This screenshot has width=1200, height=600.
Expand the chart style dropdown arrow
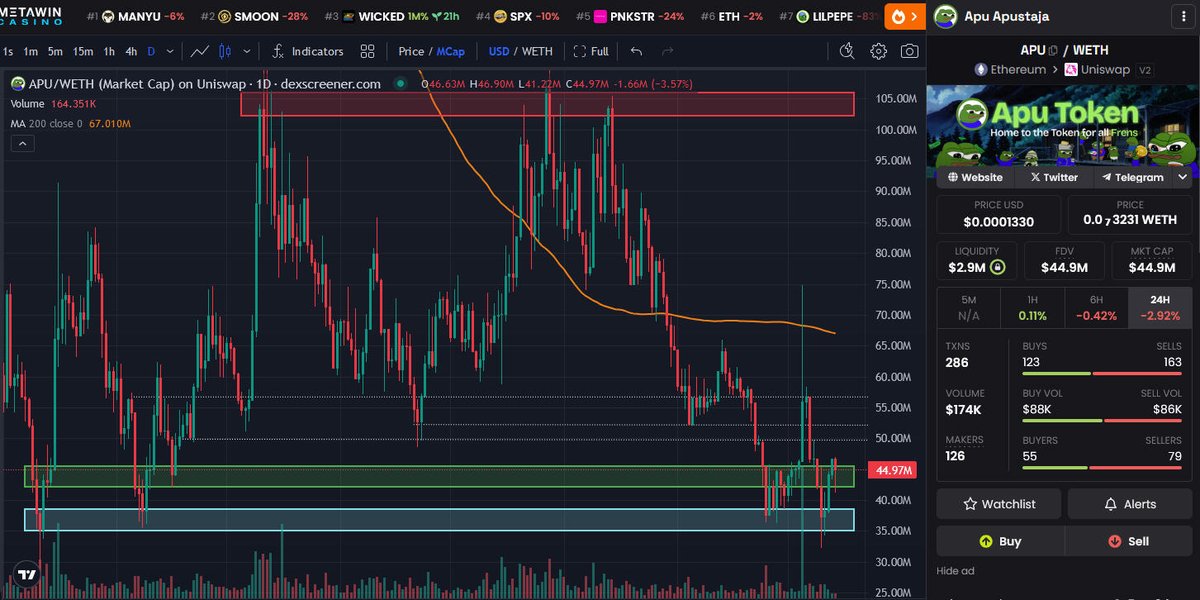(247, 51)
